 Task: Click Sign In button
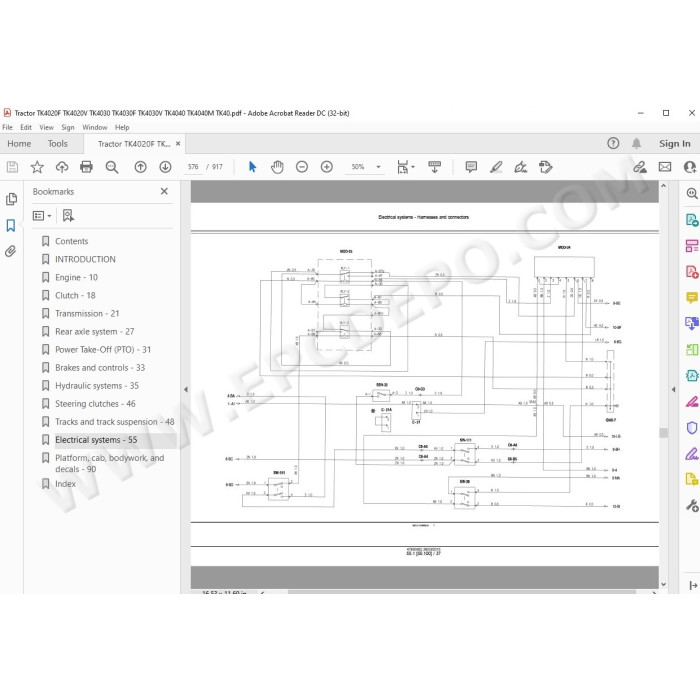click(675, 144)
